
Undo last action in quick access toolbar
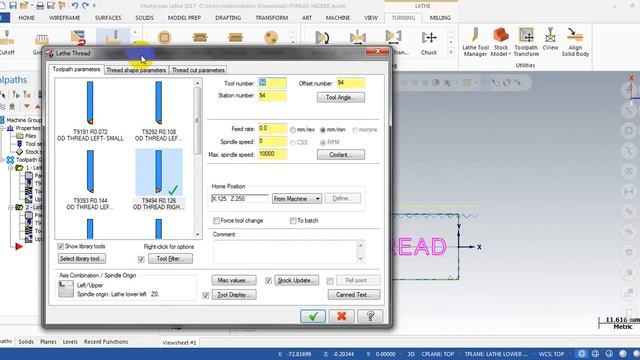(x=75, y=6)
